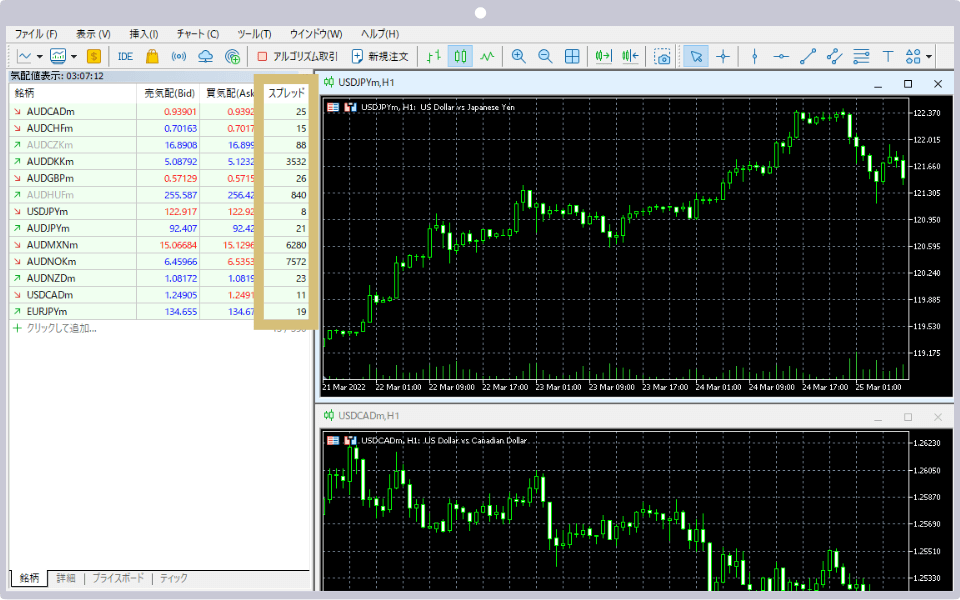Image resolution: width=960 pixels, height=600 pixels.
Task: Click the shapes objects icon
Action: pyautogui.click(x=913, y=56)
